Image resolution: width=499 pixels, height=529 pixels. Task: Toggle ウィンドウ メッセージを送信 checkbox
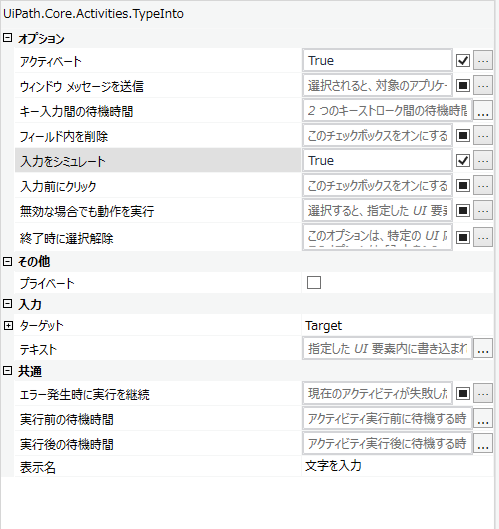[x=463, y=86]
